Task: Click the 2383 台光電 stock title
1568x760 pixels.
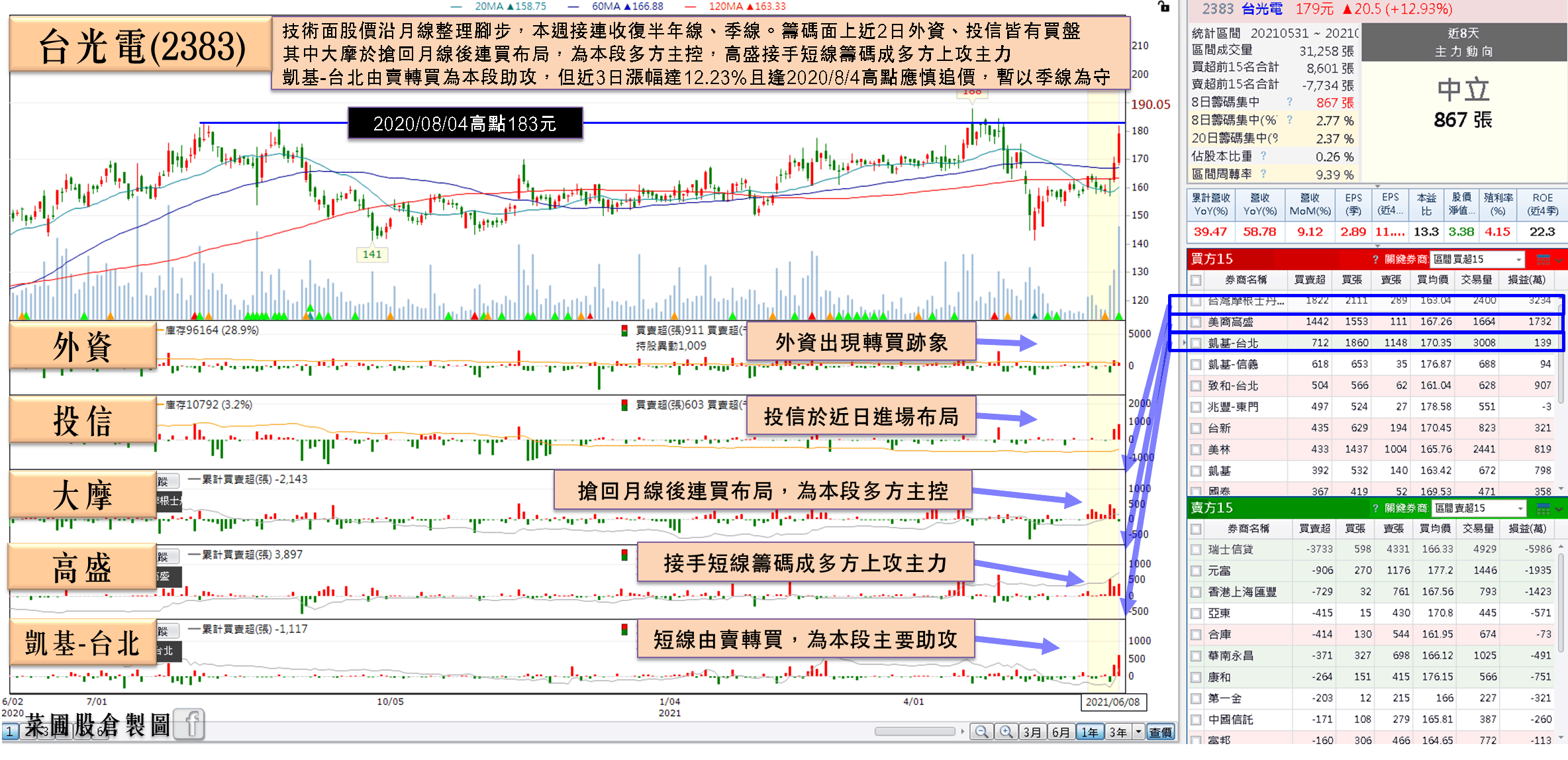Action: pyautogui.click(x=1242, y=9)
